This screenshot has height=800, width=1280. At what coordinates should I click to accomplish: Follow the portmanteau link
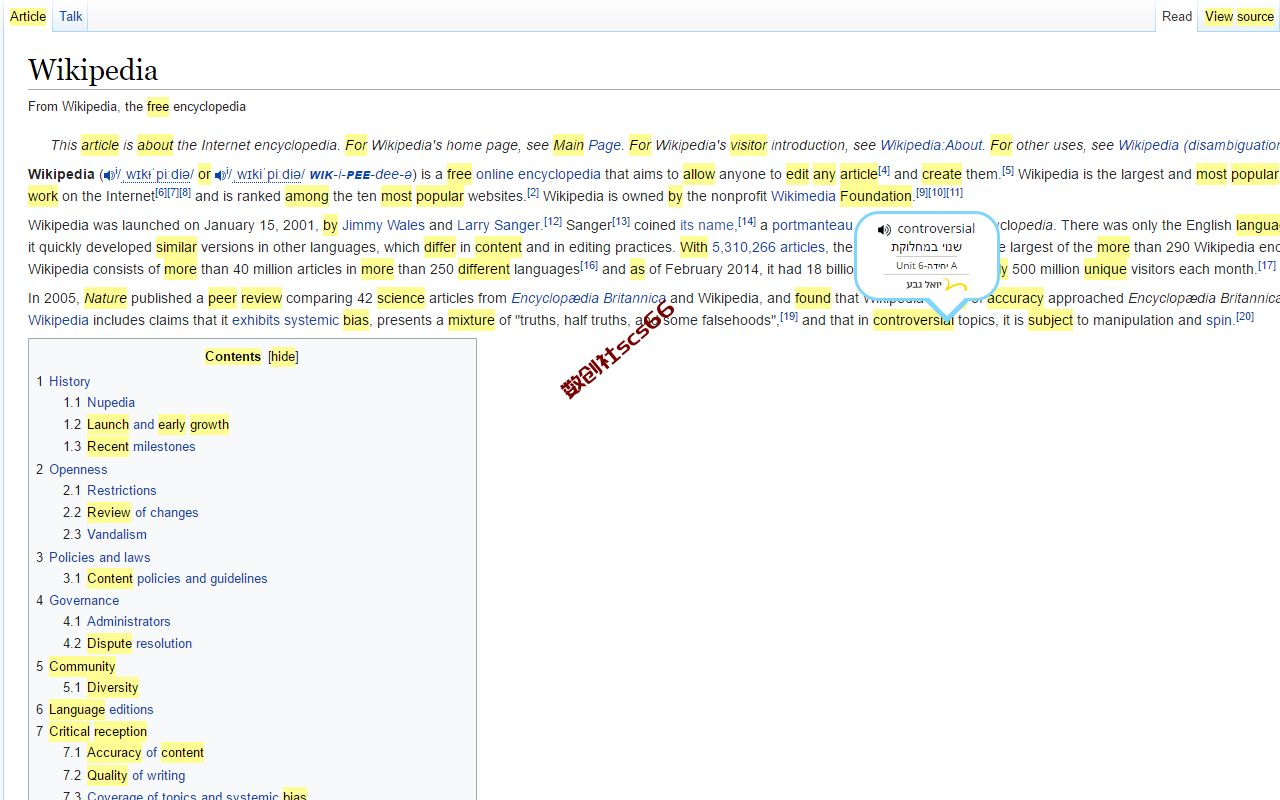tap(812, 225)
